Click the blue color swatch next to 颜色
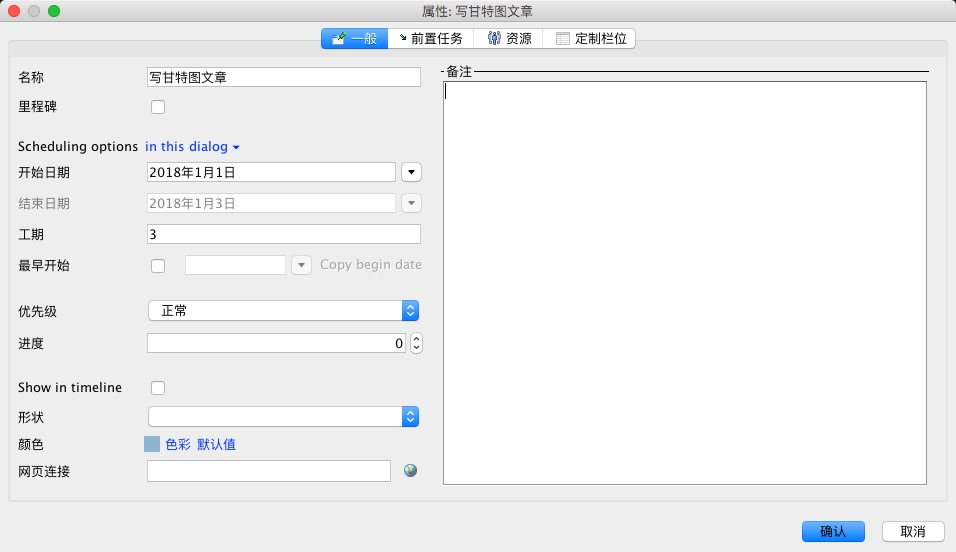The height and width of the screenshot is (552, 956). pyautogui.click(x=152, y=444)
